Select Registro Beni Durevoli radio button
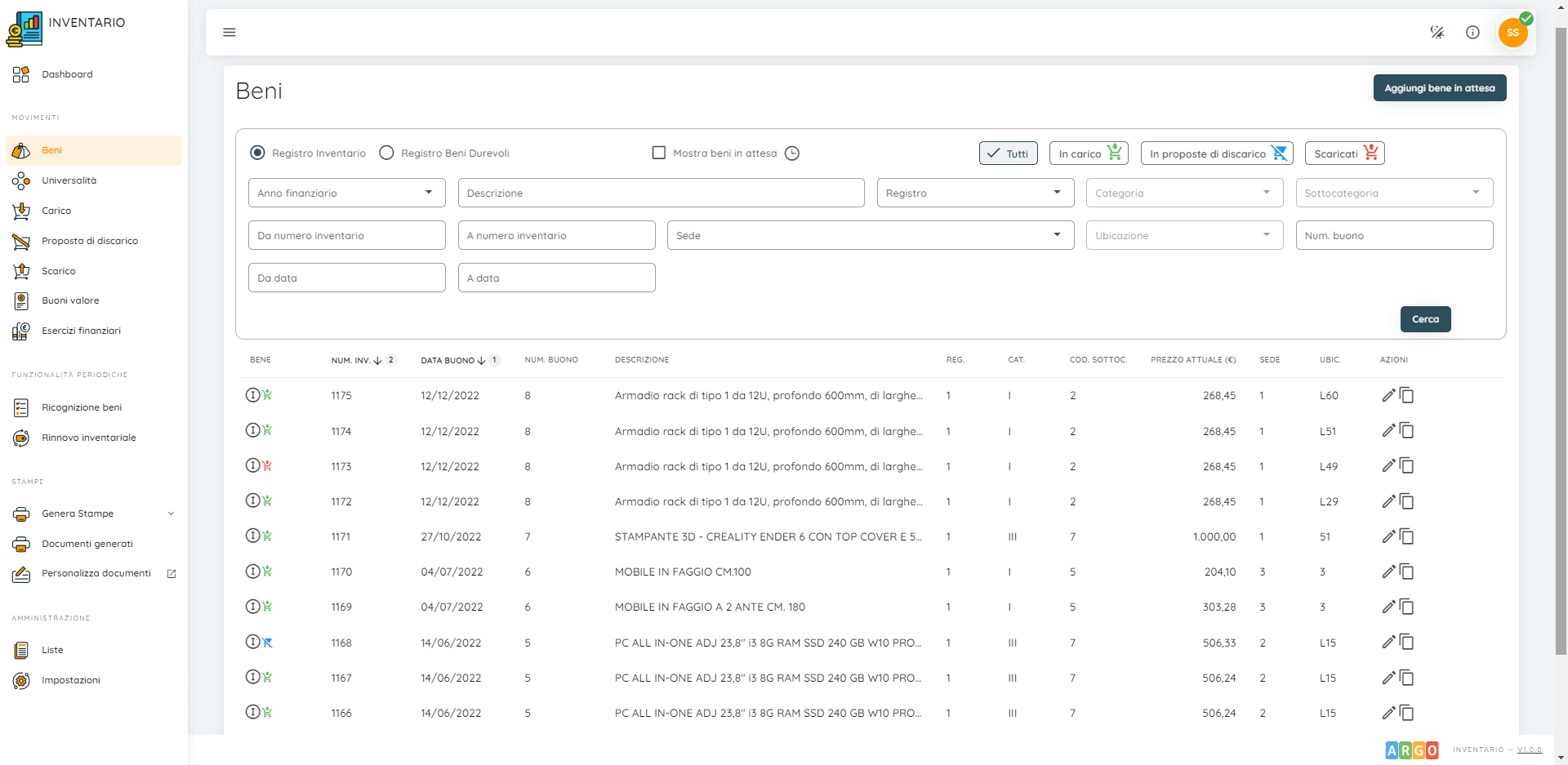 tap(387, 153)
